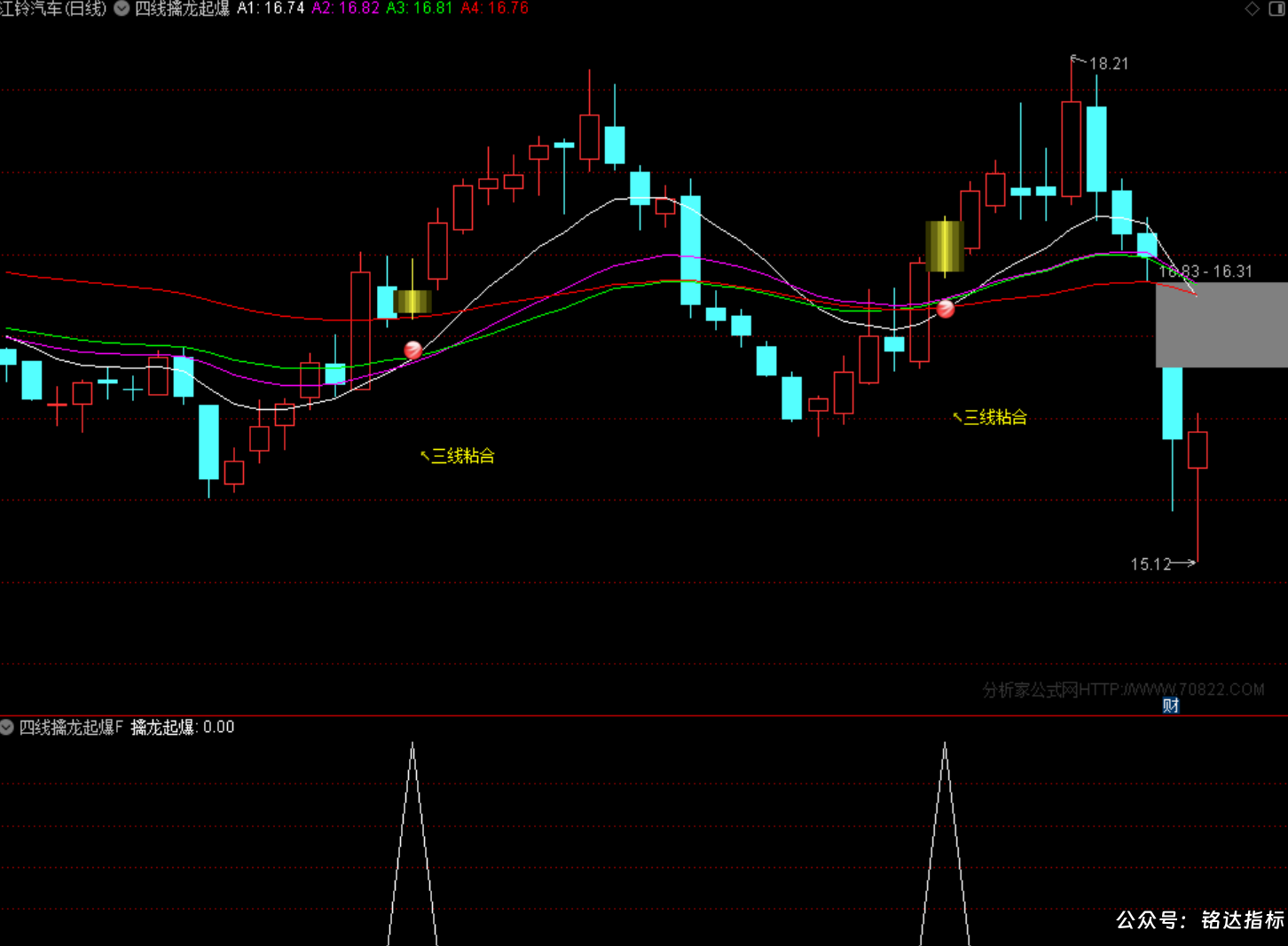Click the diamond icon at top right
The height and width of the screenshot is (946, 1288).
pyautogui.click(x=1253, y=9)
